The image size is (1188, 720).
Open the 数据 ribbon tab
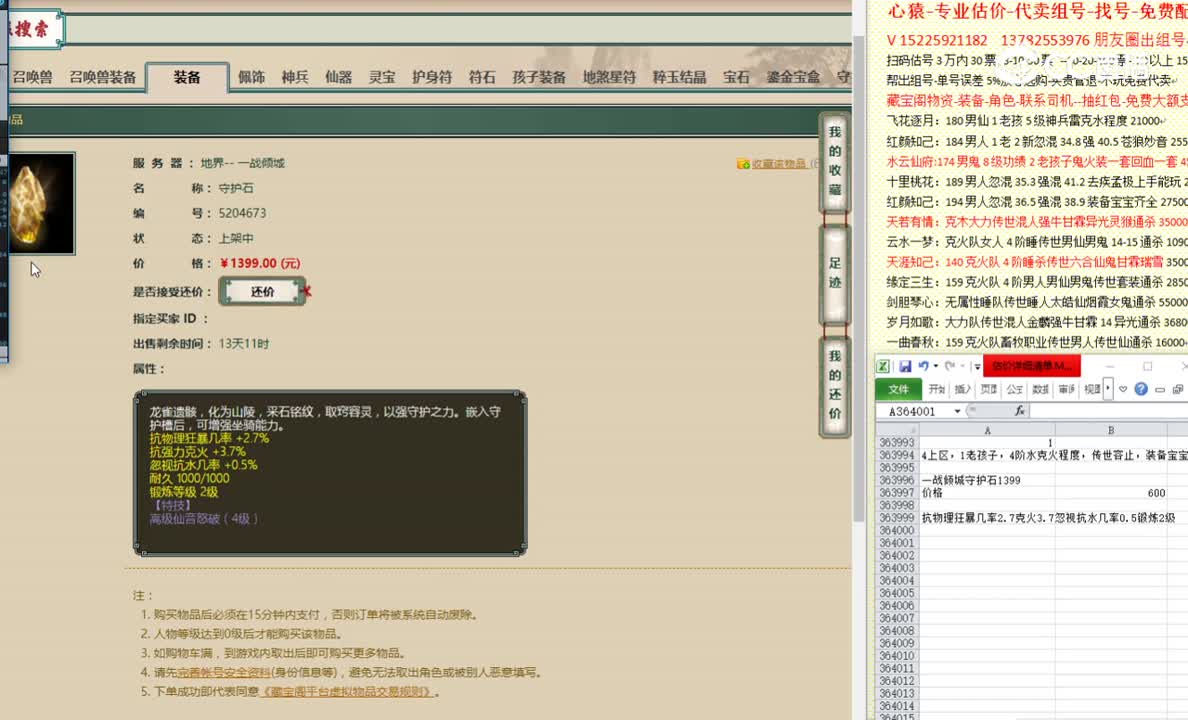(x=1040, y=389)
